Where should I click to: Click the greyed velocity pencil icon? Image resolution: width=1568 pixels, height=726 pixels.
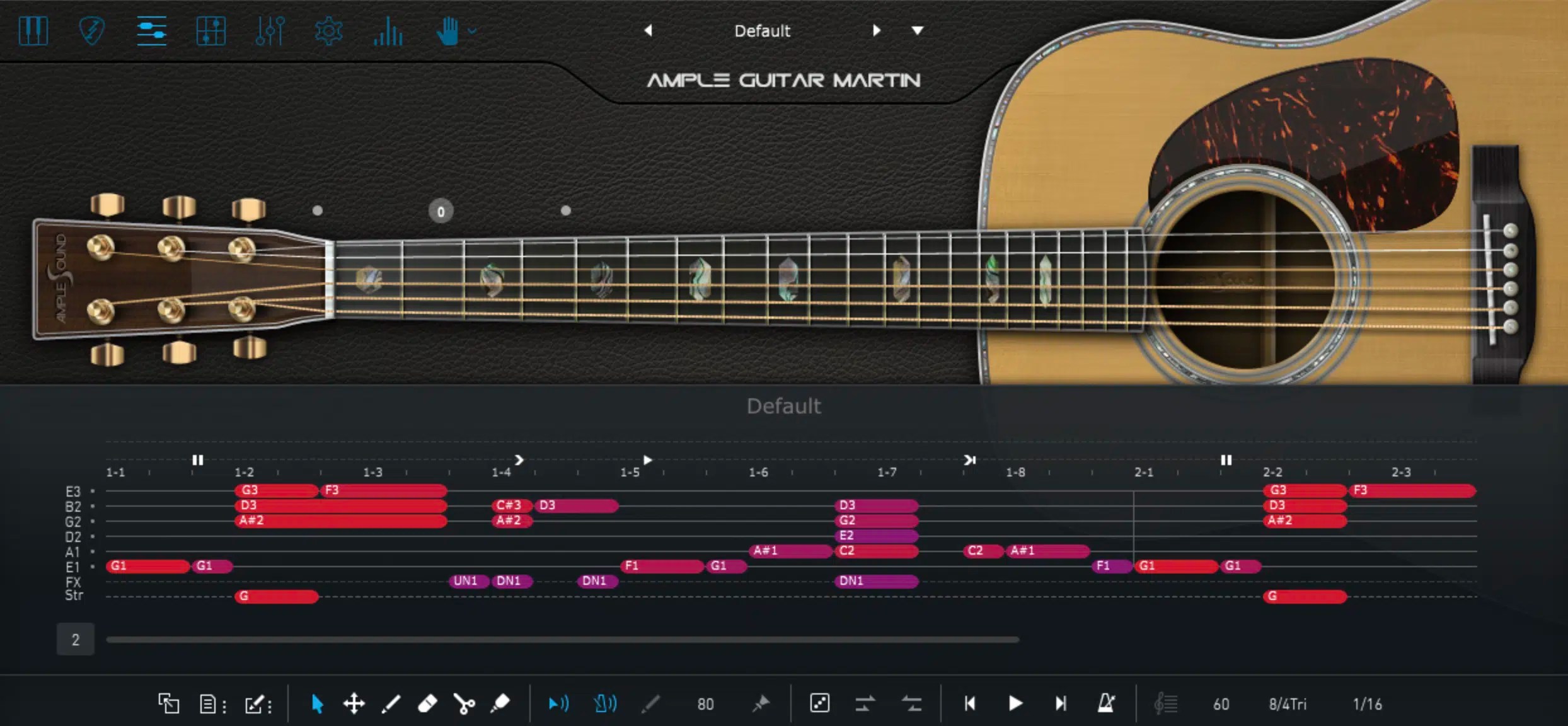click(x=650, y=703)
